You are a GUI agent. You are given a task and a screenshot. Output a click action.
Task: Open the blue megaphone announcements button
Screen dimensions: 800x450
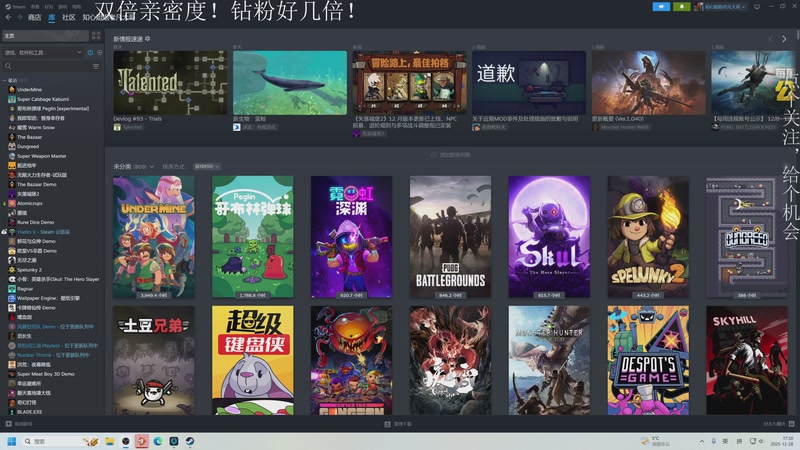tap(661, 7)
